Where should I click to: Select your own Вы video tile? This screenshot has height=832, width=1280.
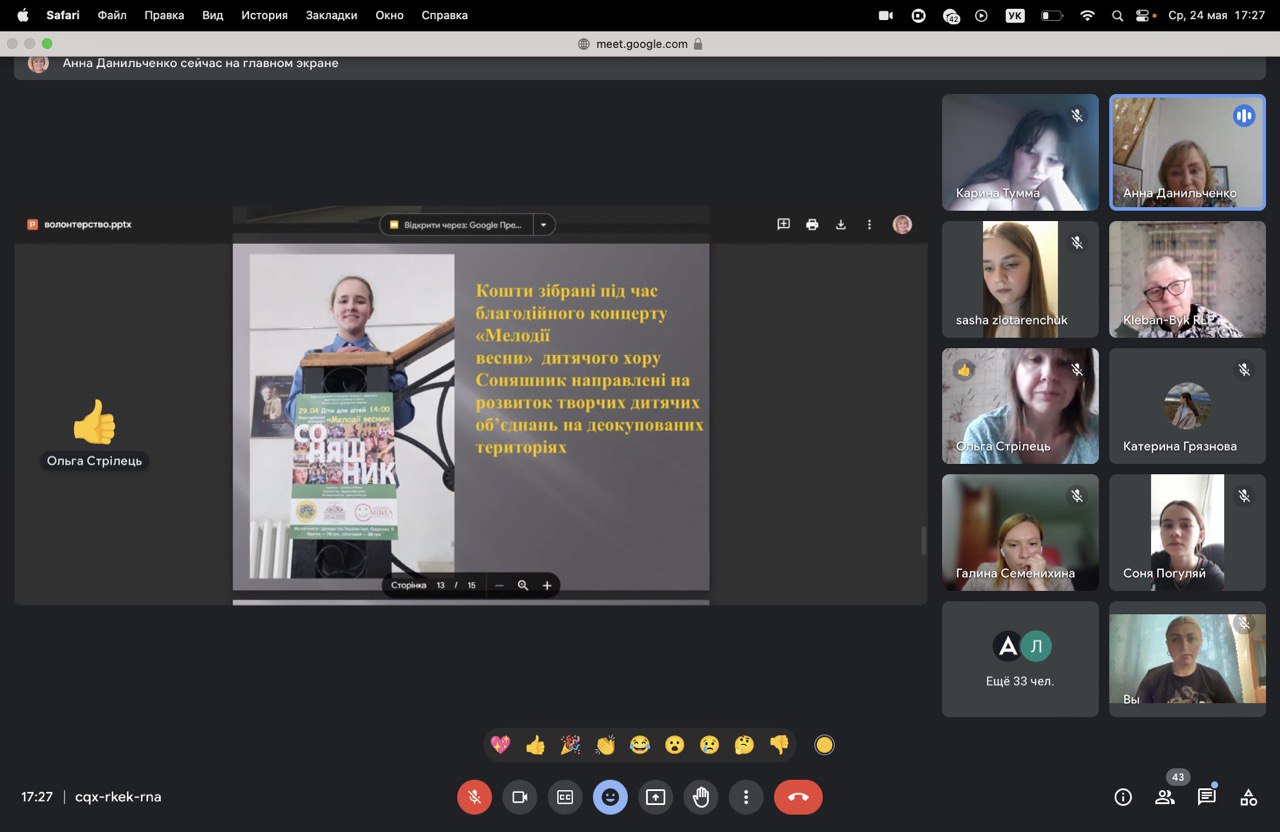[1187, 659]
